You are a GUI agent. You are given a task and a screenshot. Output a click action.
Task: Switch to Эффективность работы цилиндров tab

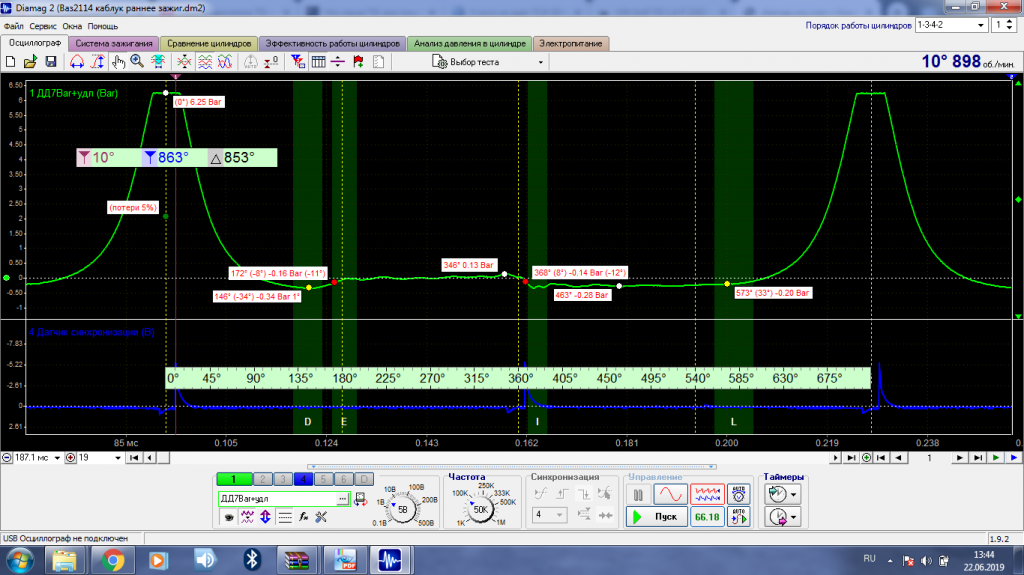point(332,44)
